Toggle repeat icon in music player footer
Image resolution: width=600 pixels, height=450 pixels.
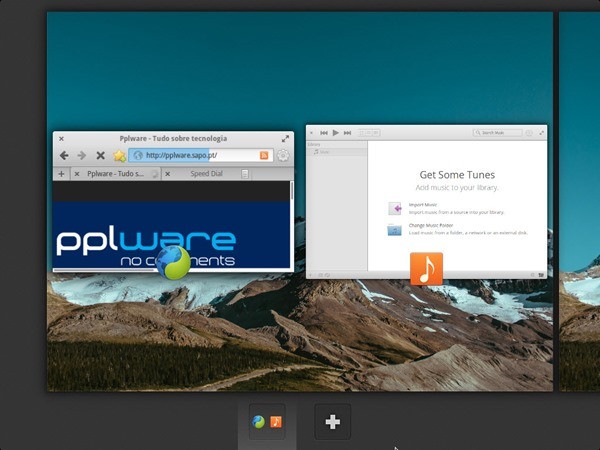point(328,275)
